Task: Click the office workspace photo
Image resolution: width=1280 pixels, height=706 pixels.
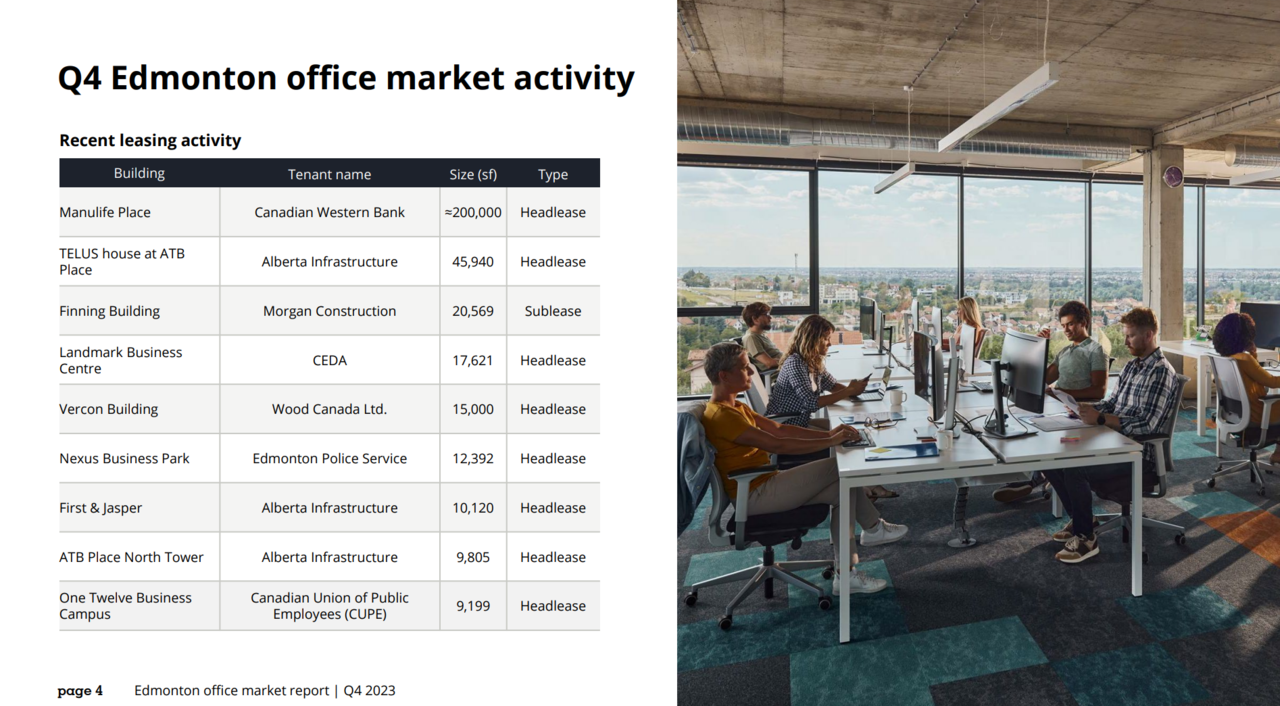Action: pos(978,353)
